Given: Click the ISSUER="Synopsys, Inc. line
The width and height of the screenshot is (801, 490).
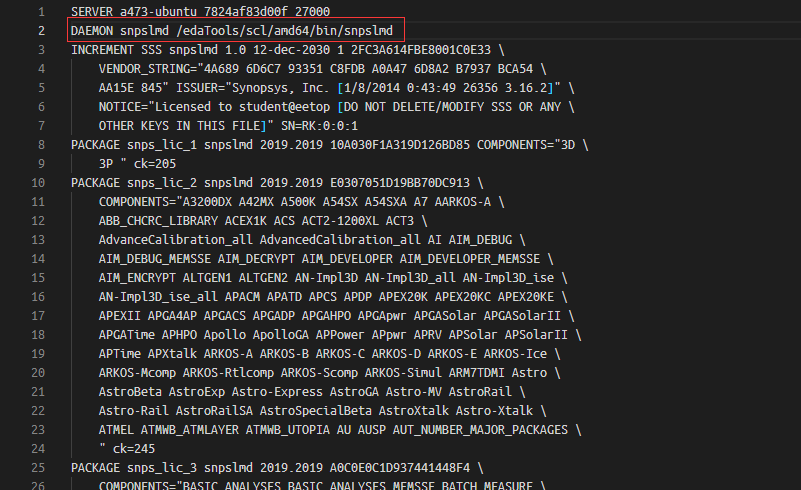Looking at the screenshot, I should 337,88.
